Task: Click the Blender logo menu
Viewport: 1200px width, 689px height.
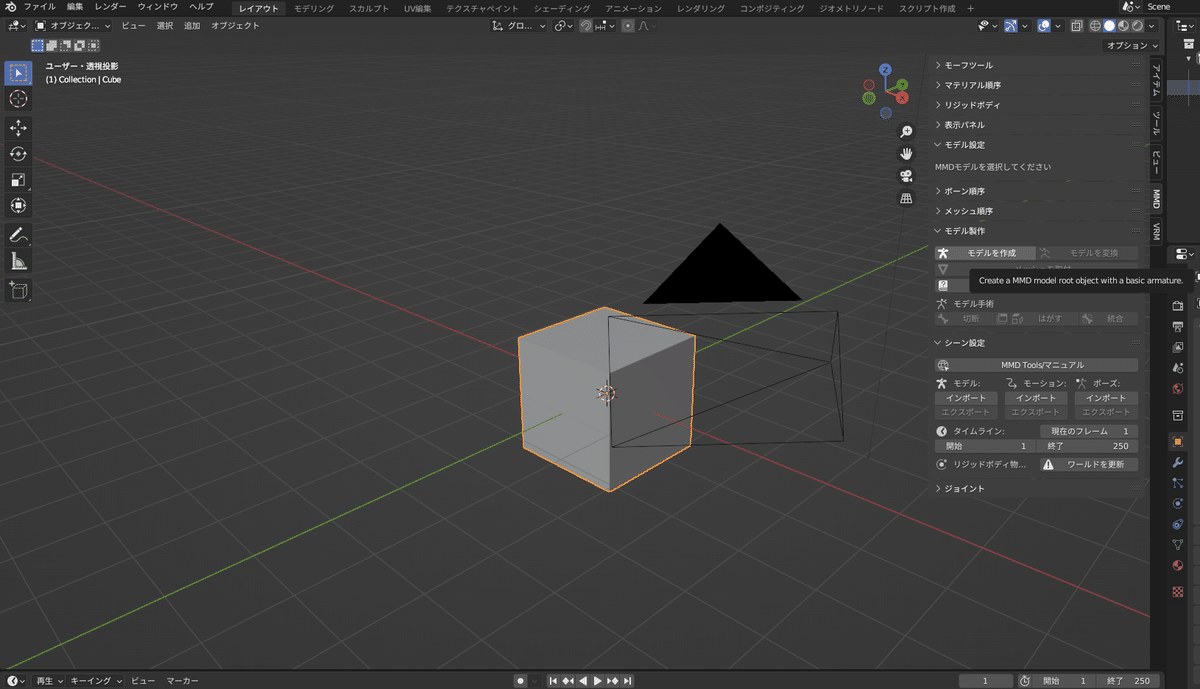Action: point(10,7)
